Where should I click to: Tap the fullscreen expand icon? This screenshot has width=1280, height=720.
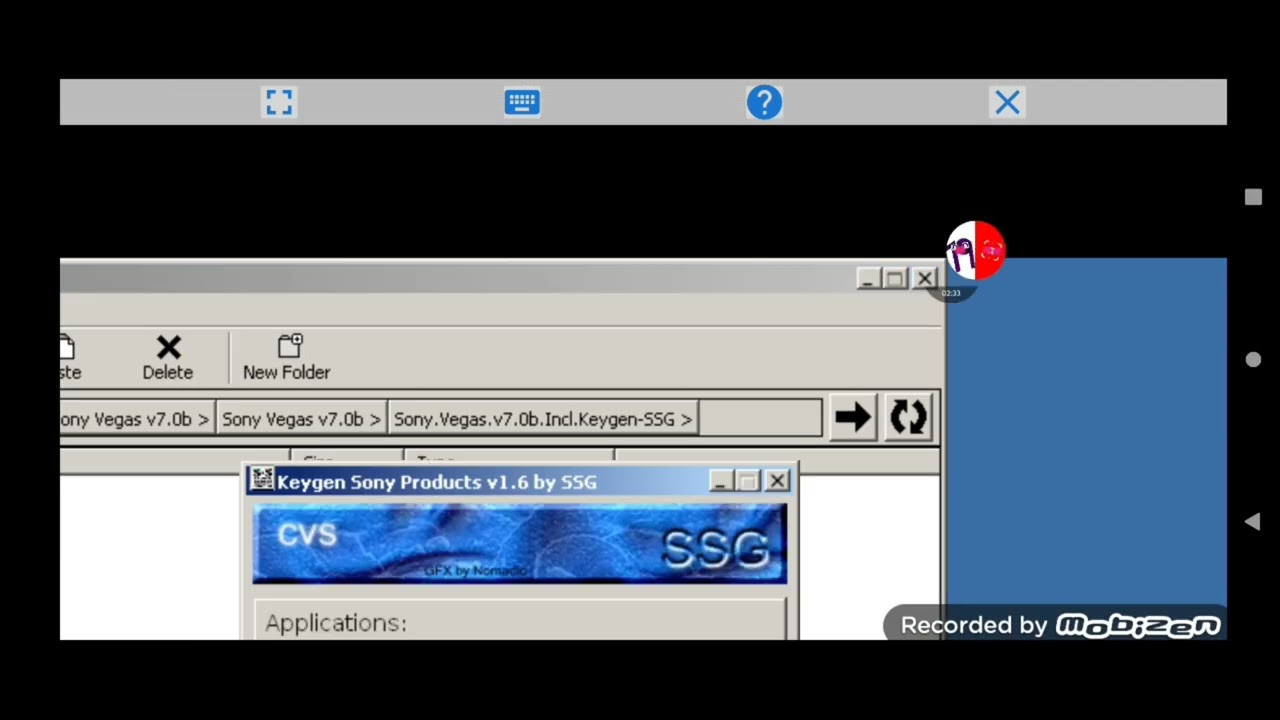pos(279,102)
